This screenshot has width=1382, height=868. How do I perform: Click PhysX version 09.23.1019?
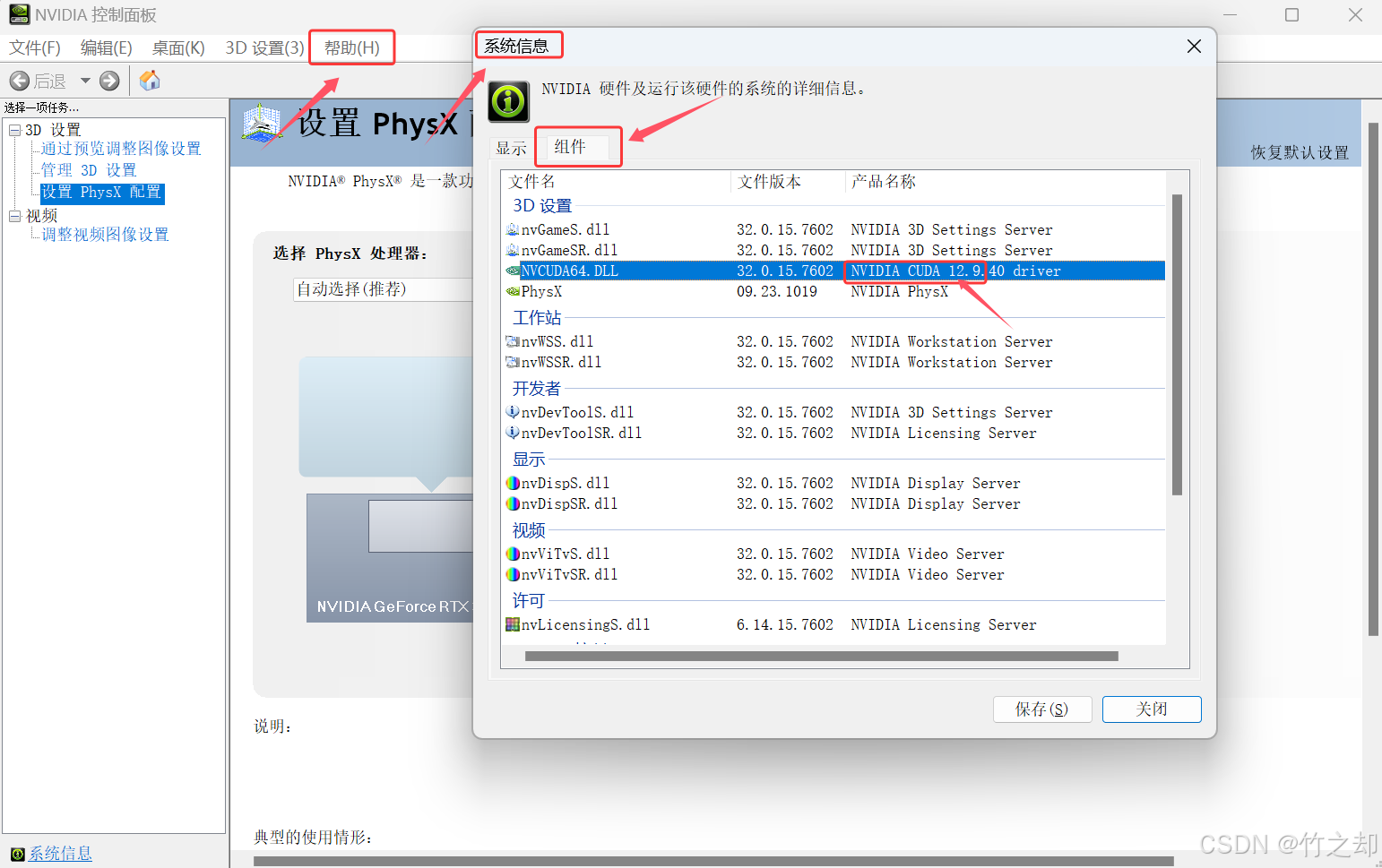[x=777, y=291]
